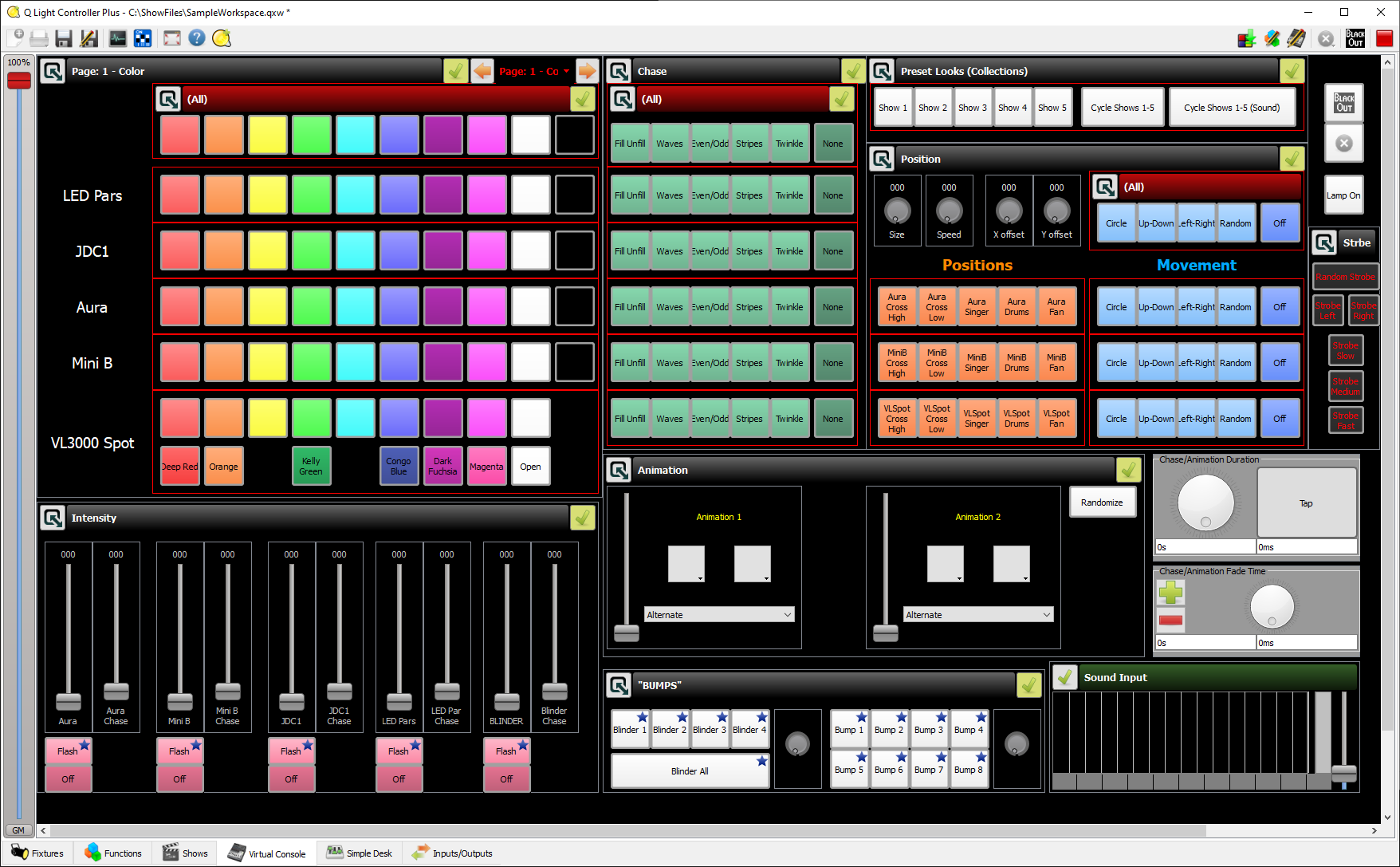Click Cycle Shows 1-5 (Sound) button

pyautogui.click(x=1232, y=108)
